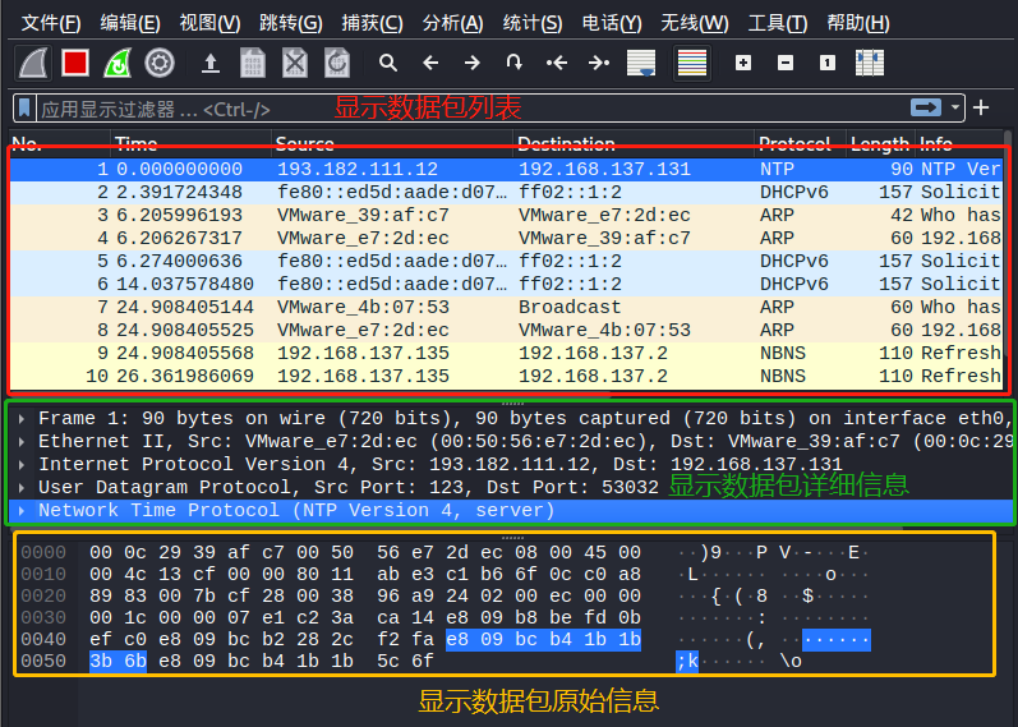
Task: Open the filter history dropdown arrow
Action: click(x=956, y=108)
